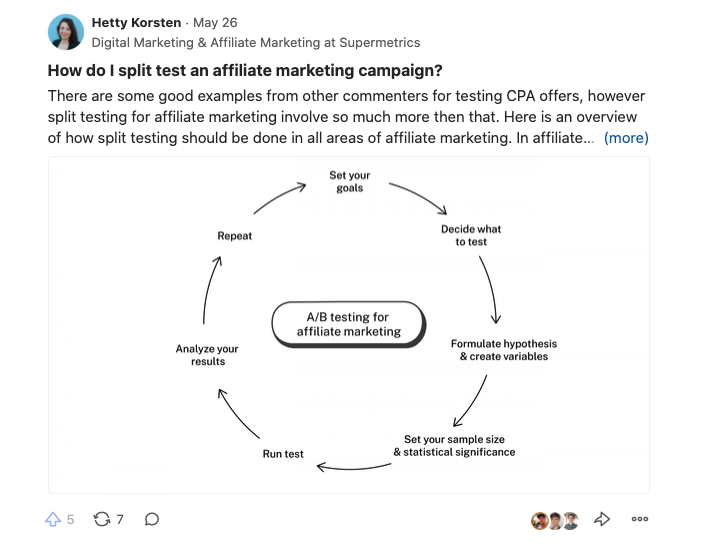The image size is (722, 546).
Task: Click 'Set your goals' in the diagram
Action: click(349, 181)
